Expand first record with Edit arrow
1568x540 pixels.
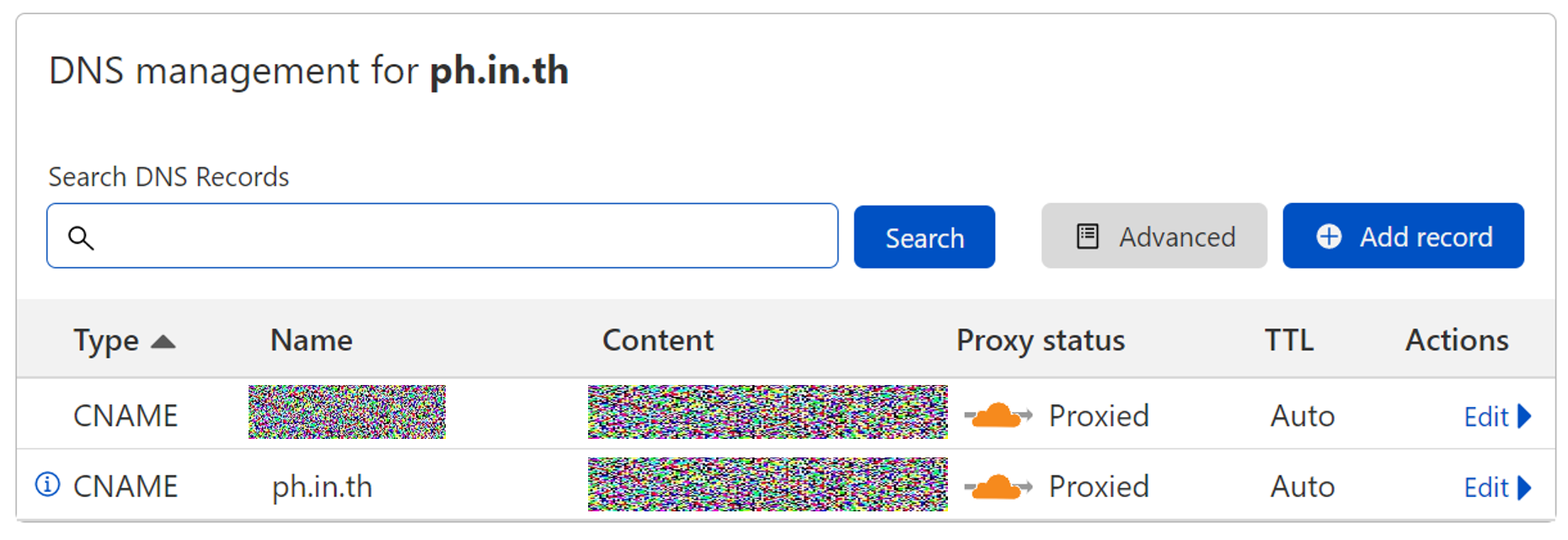1524,416
